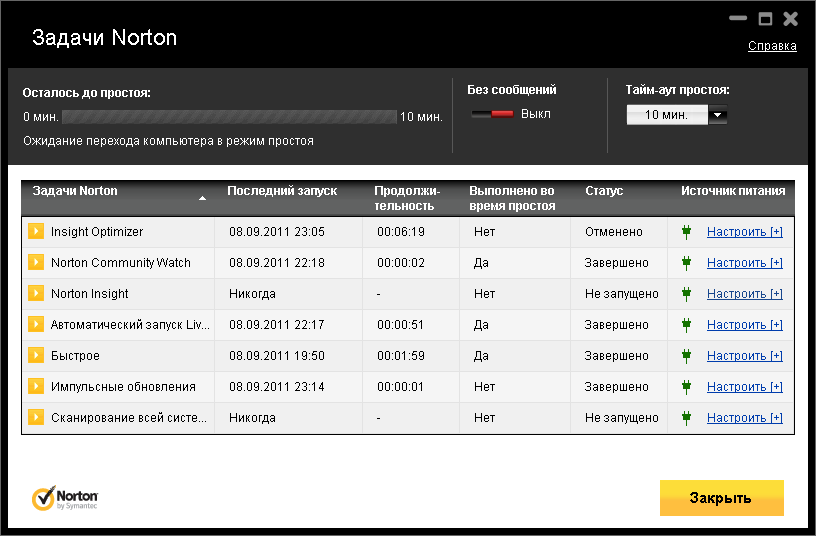This screenshot has width=816, height=536.
Task: Close window with the X icon
Action: pos(790,19)
